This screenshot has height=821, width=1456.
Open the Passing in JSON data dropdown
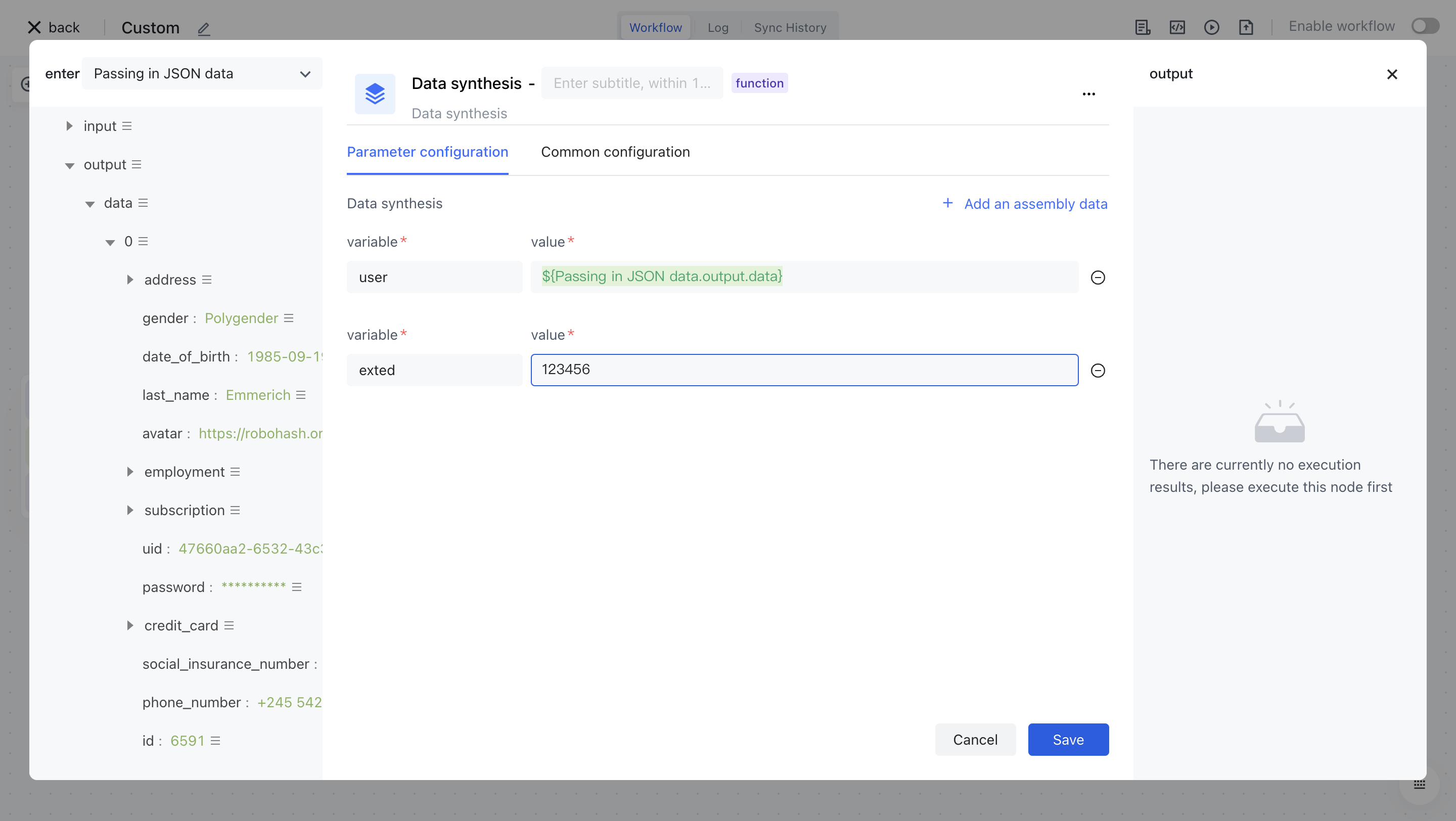[202, 74]
